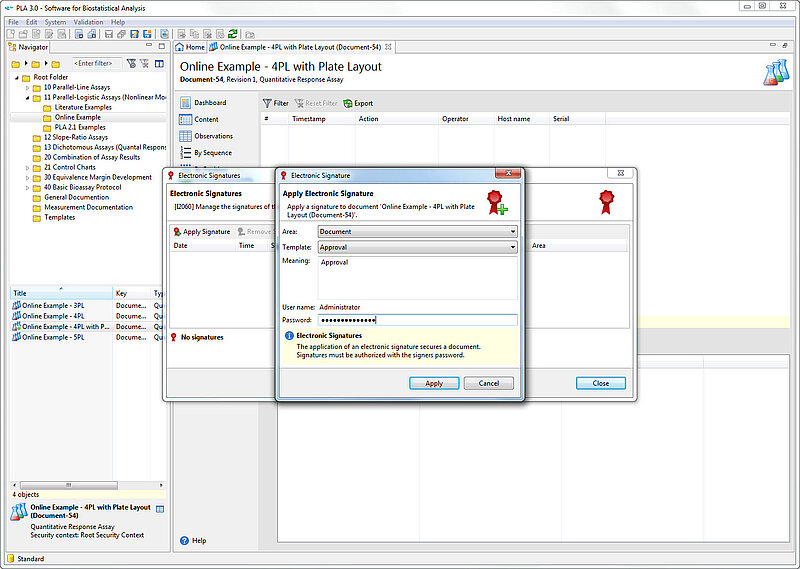Image resolution: width=800 pixels, height=569 pixels.
Task: Click the blue Help question mark icon
Action: (185, 540)
